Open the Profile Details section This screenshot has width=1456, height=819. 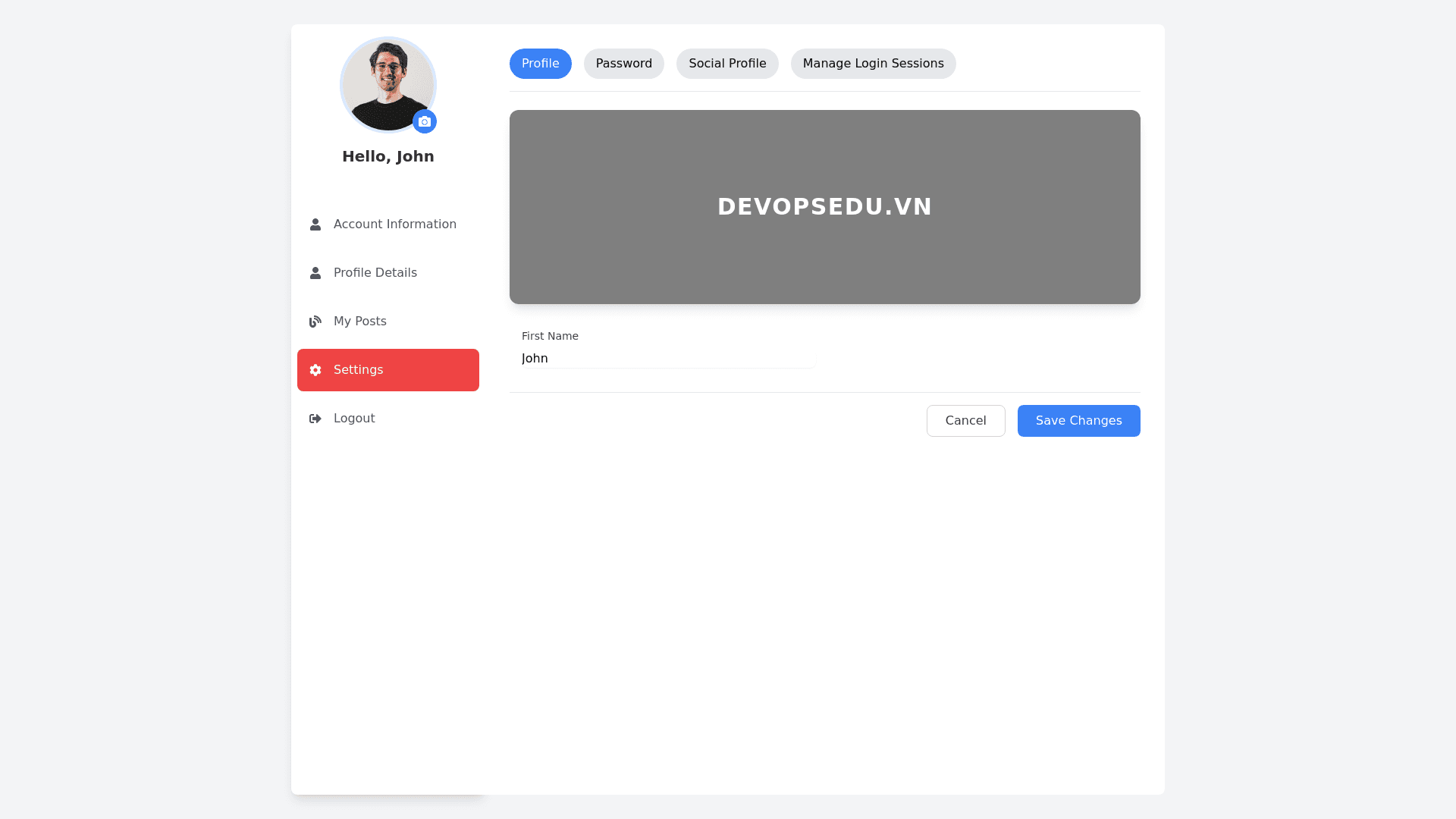point(375,273)
